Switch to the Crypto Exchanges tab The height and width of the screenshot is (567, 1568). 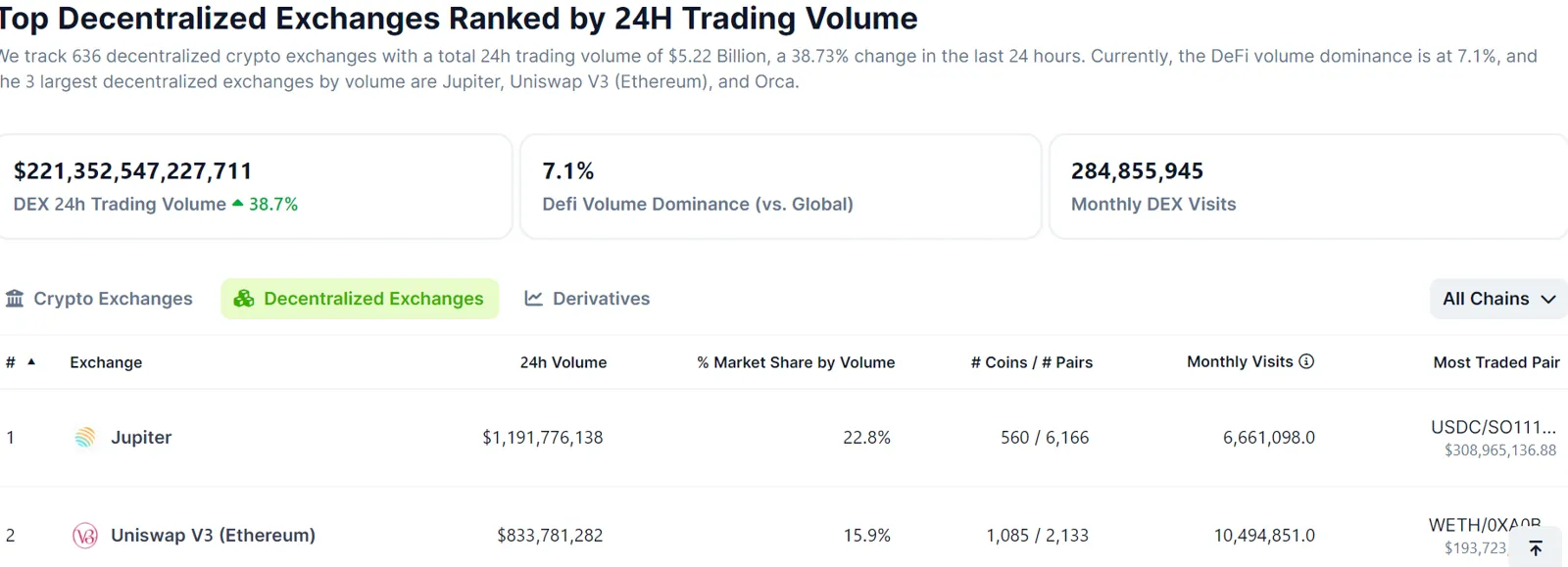point(113,299)
